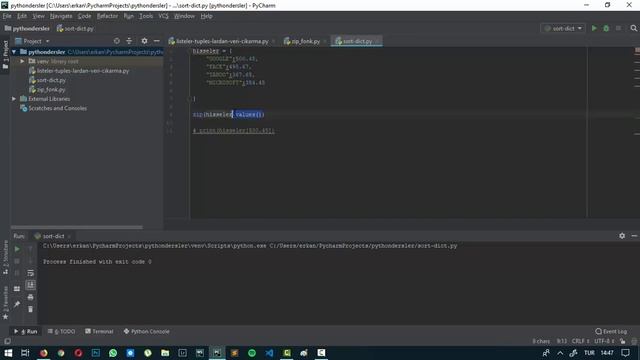Start debugging with the green bug icon

click(x=606, y=28)
